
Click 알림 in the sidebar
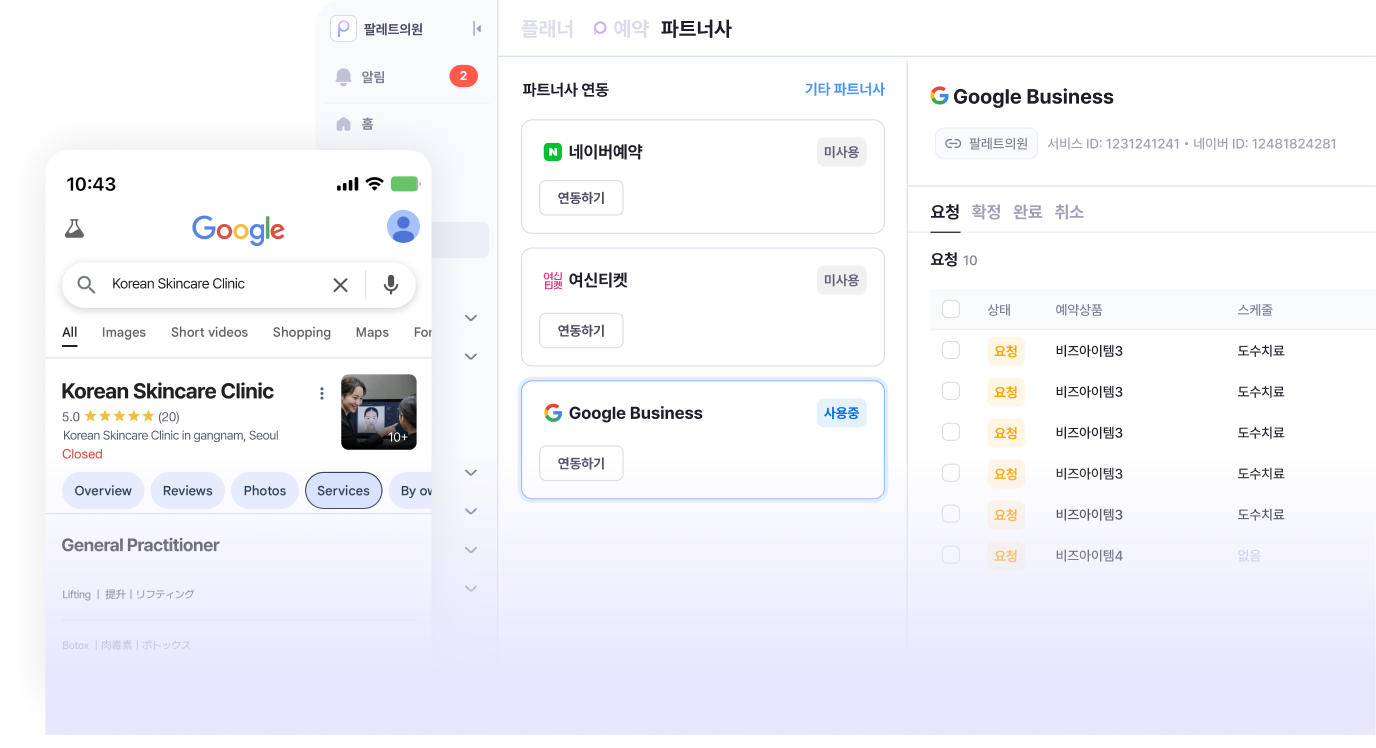coord(373,77)
